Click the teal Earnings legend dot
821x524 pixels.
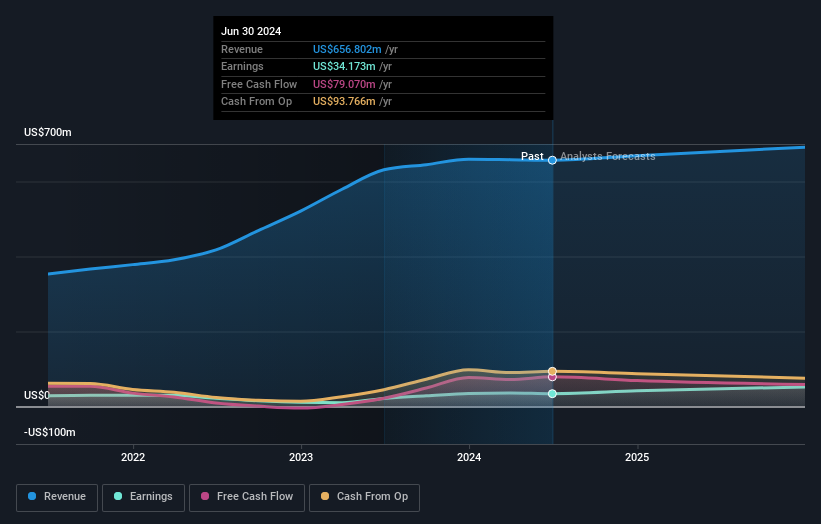click(118, 496)
